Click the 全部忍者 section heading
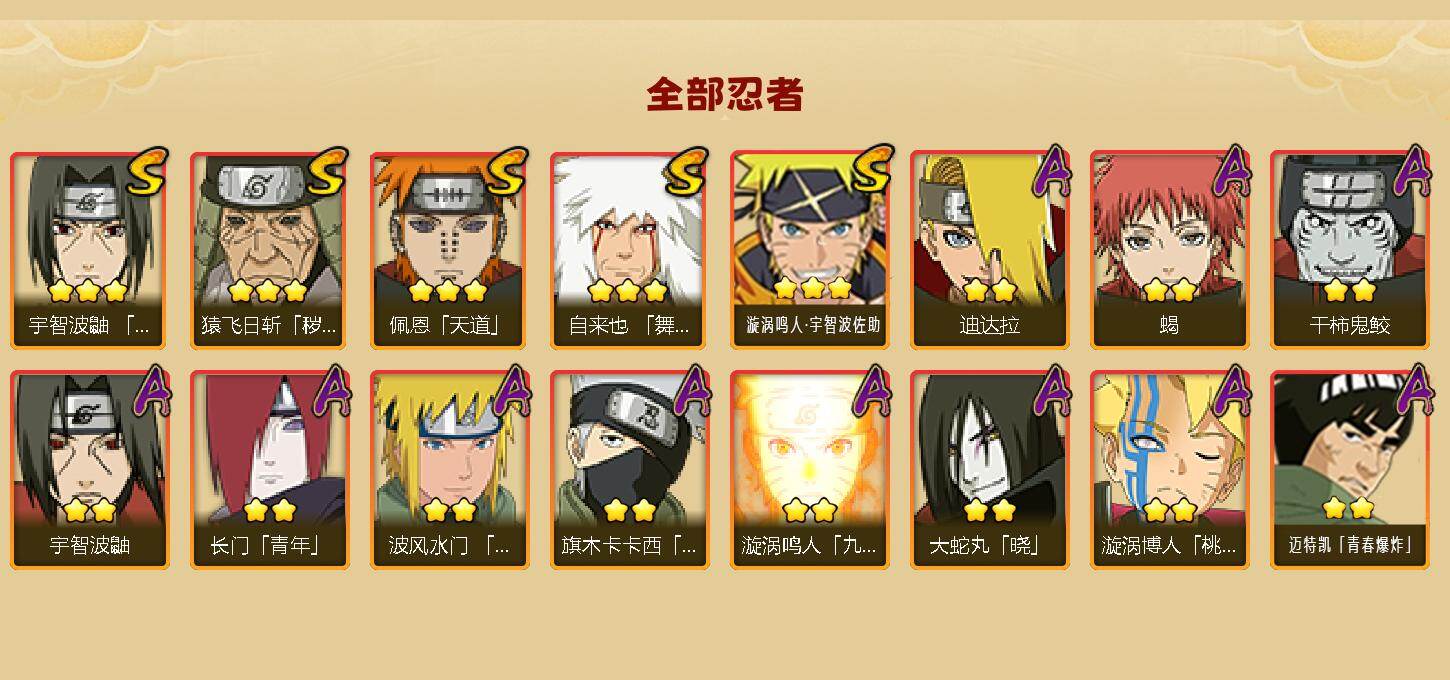Viewport: 1450px width, 680px height. click(725, 95)
